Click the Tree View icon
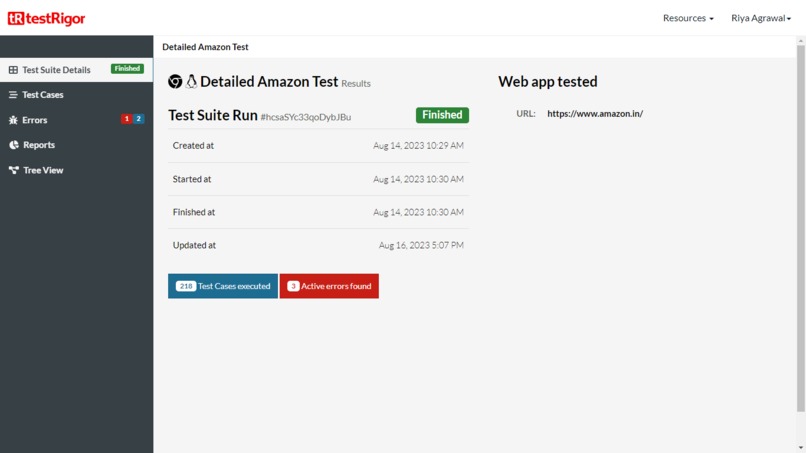This screenshot has width=806, height=453. pyautogui.click(x=13, y=170)
